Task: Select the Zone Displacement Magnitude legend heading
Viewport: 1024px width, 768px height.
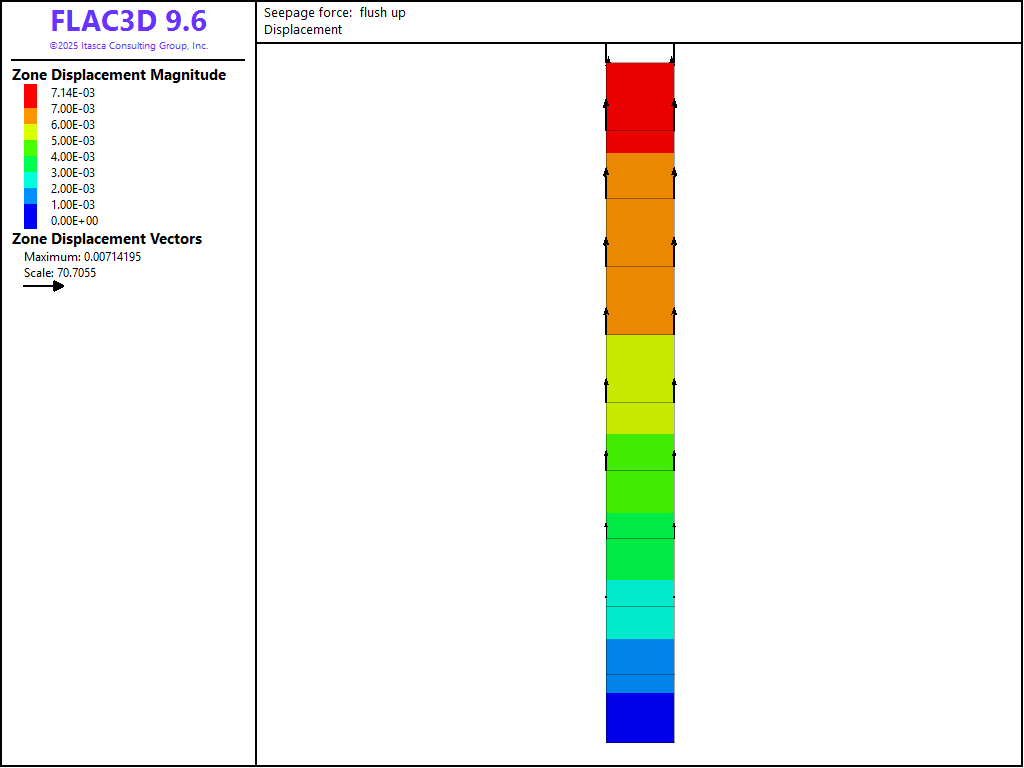Action: pyautogui.click(x=119, y=75)
